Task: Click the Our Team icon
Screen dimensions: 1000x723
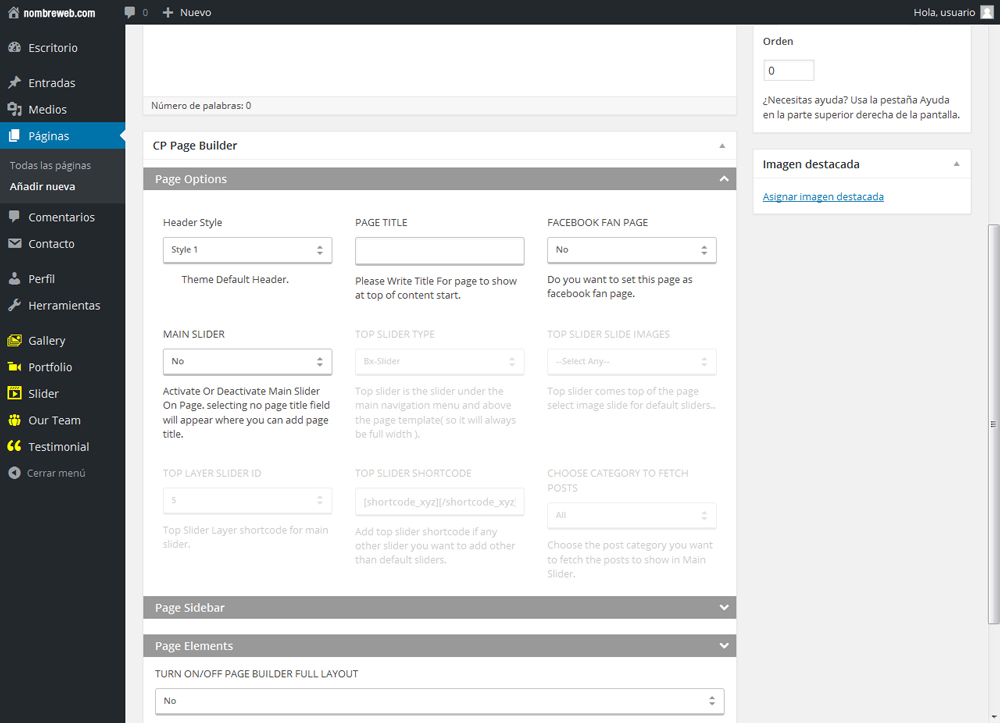Action: point(14,421)
